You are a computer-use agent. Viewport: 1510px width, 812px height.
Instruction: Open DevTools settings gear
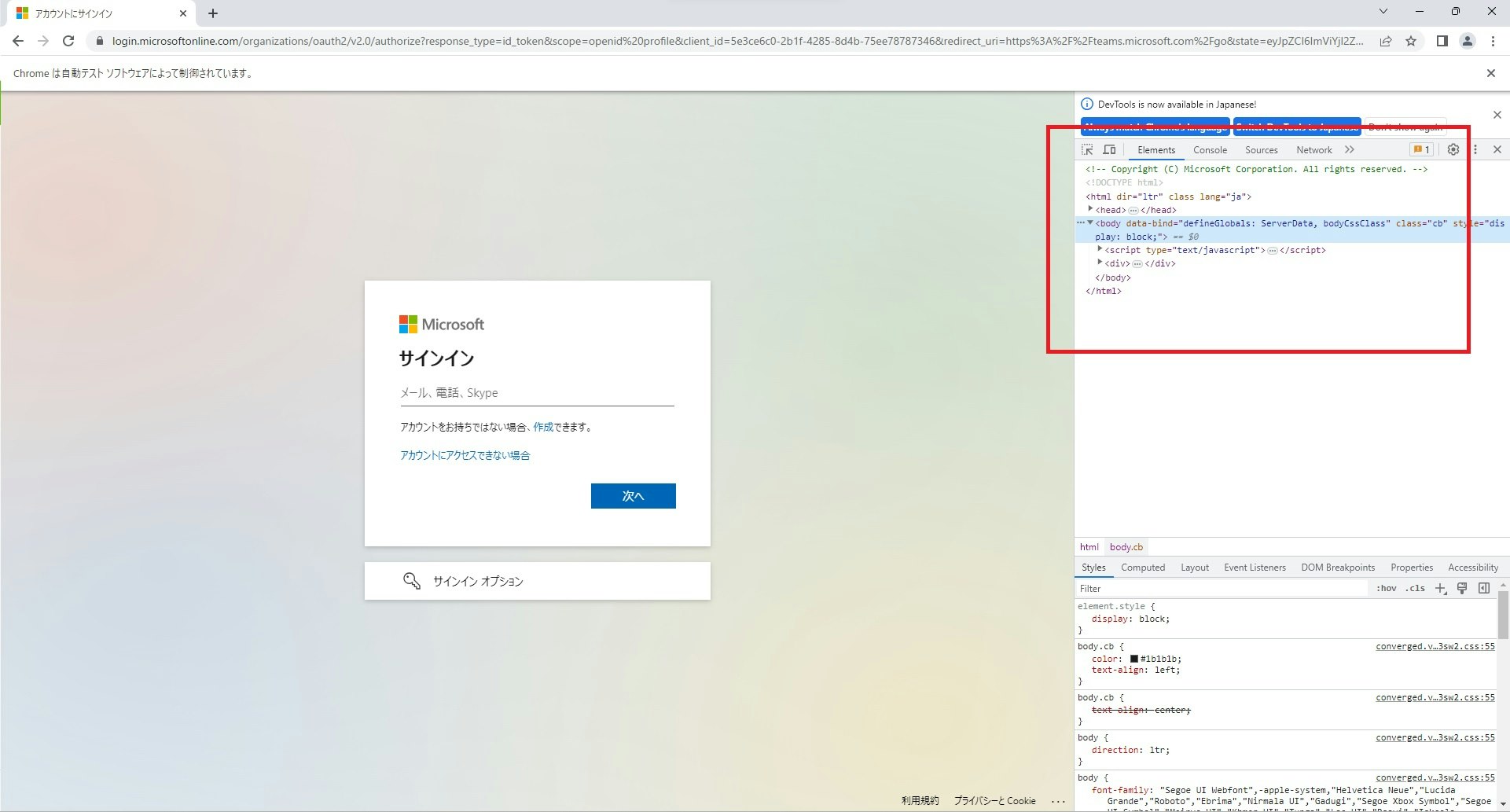[x=1453, y=149]
